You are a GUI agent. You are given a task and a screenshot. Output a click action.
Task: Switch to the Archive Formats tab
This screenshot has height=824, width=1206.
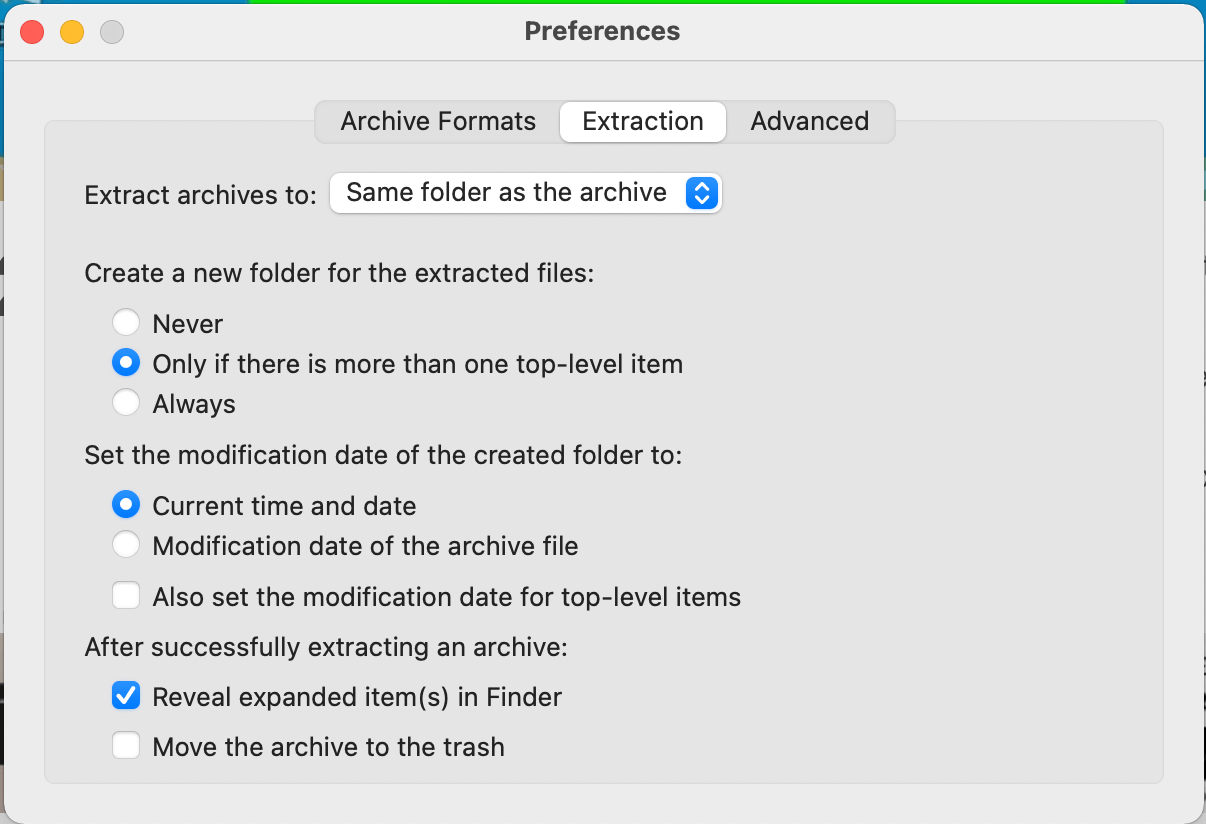point(438,121)
